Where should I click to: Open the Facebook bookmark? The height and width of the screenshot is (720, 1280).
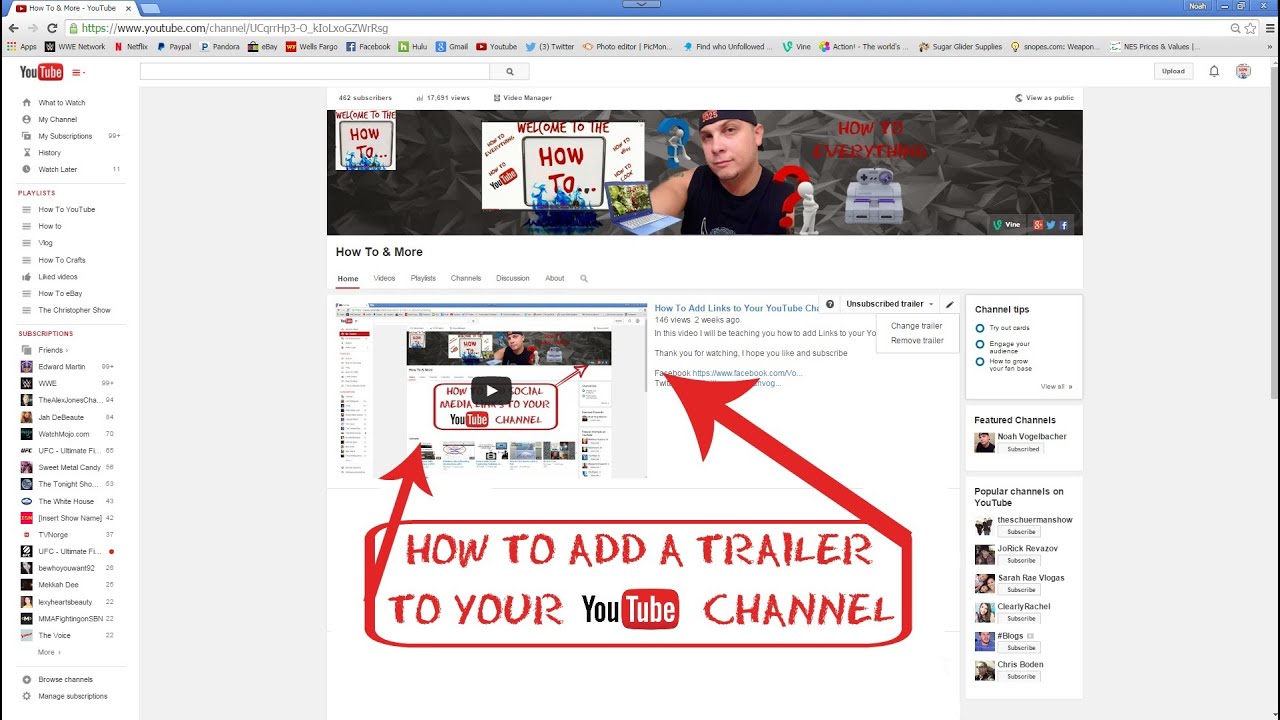[x=368, y=46]
